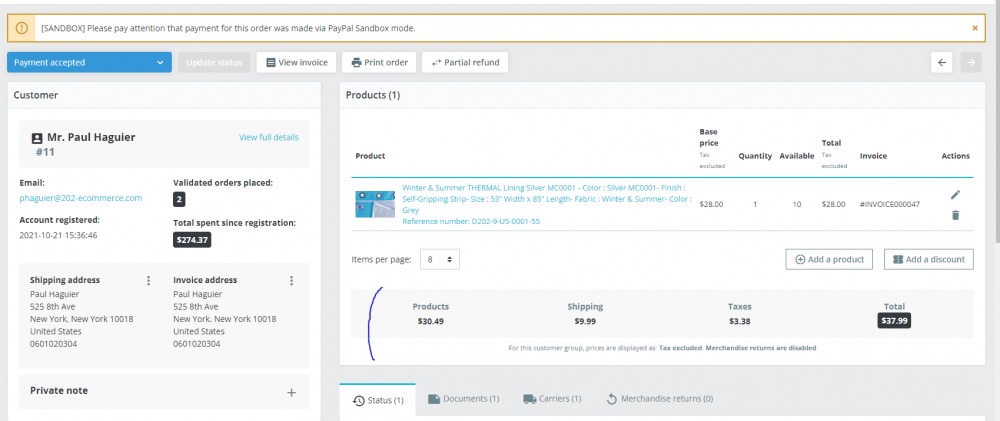Image resolution: width=1000 pixels, height=421 pixels.
Task: Click Add a product button
Action: point(829,260)
